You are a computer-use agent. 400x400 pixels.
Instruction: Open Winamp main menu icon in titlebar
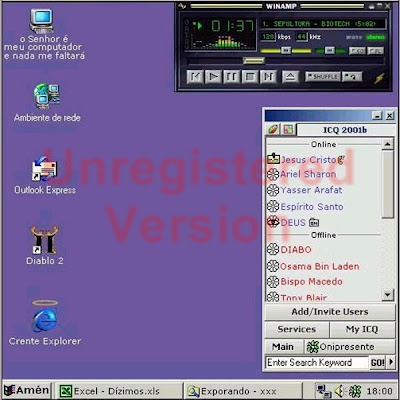182,6
